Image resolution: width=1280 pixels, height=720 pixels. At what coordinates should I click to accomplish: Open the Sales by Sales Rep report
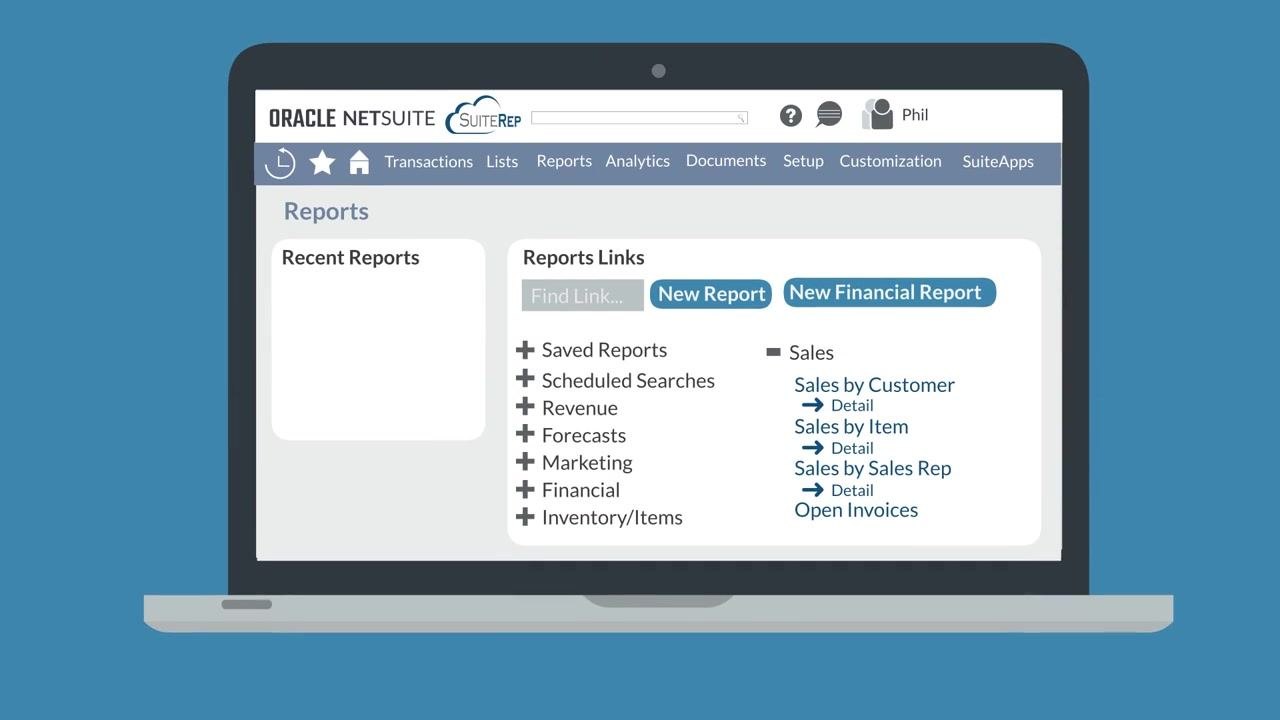click(x=873, y=468)
